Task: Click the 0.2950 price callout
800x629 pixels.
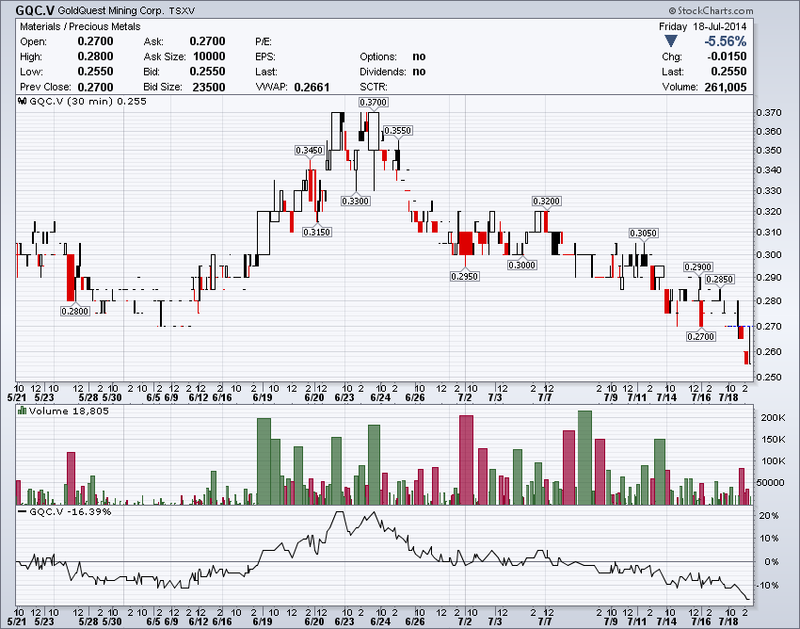Action: tap(464, 276)
